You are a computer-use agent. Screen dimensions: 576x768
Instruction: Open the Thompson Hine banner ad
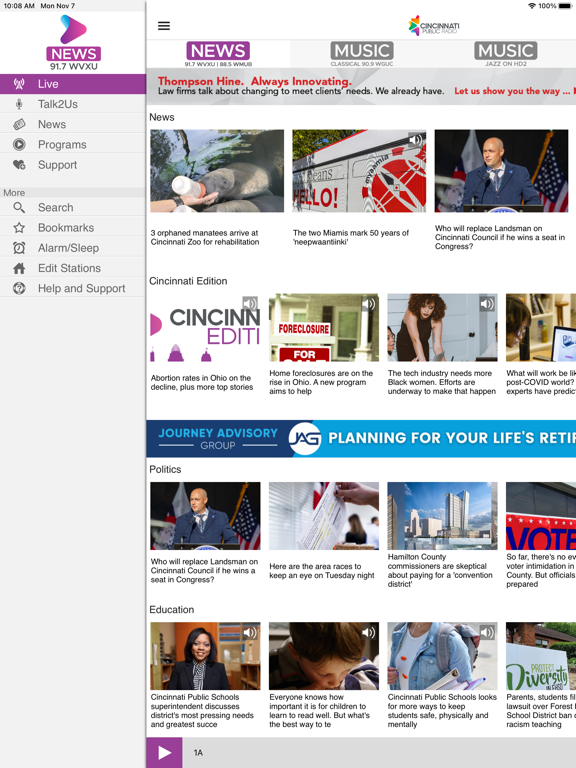[x=361, y=86]
